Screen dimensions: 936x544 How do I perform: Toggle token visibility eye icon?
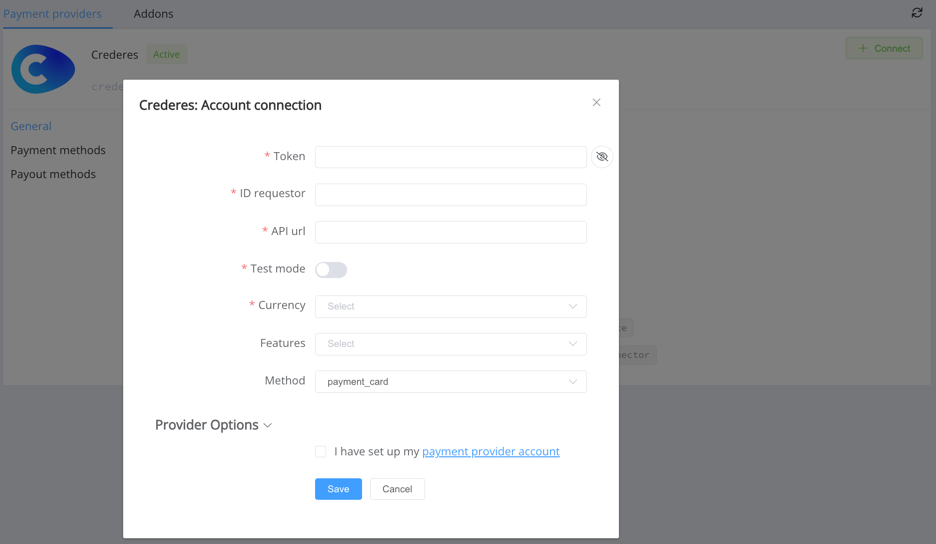602,157
